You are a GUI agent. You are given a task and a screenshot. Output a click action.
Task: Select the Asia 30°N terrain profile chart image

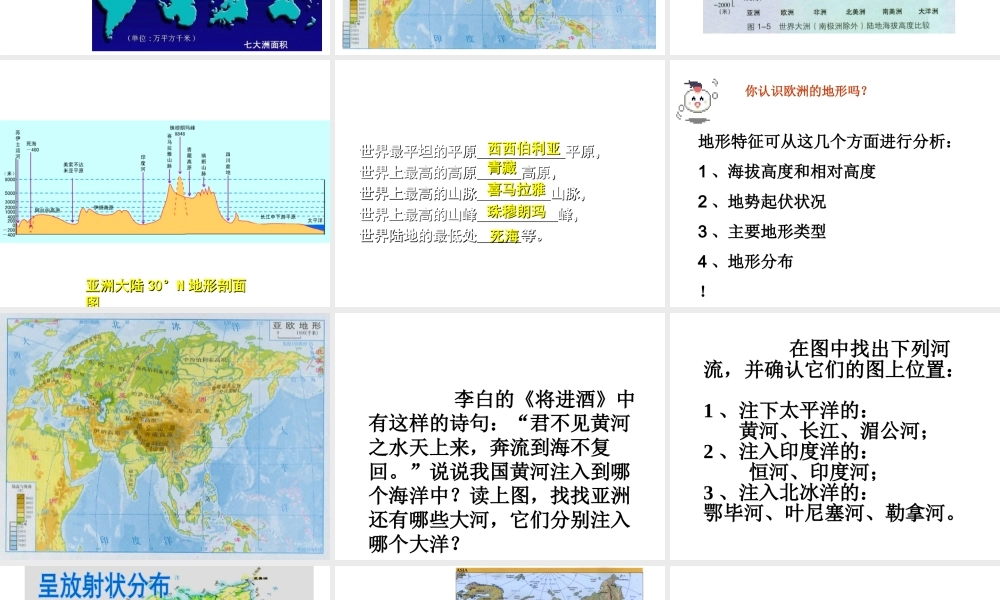pyautogui.click(x=165, y=181)
